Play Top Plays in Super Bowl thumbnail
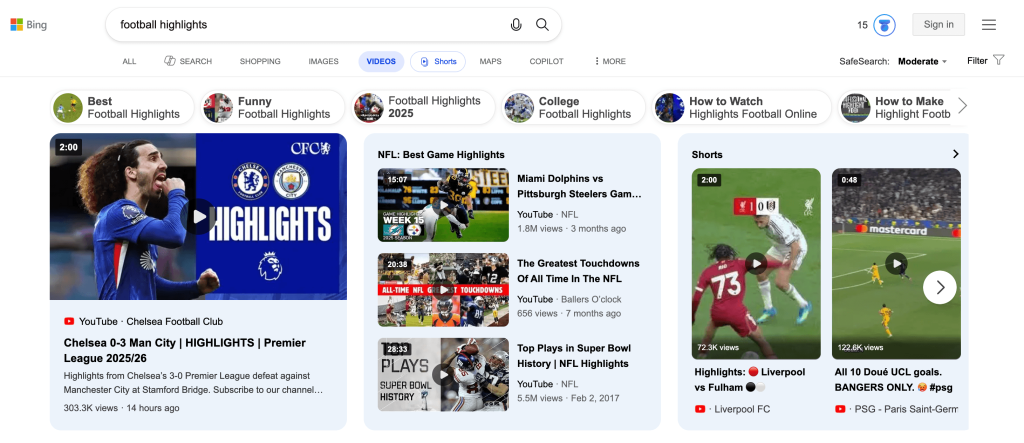The height and width of the screenshot is (443, 1024). 443,374
